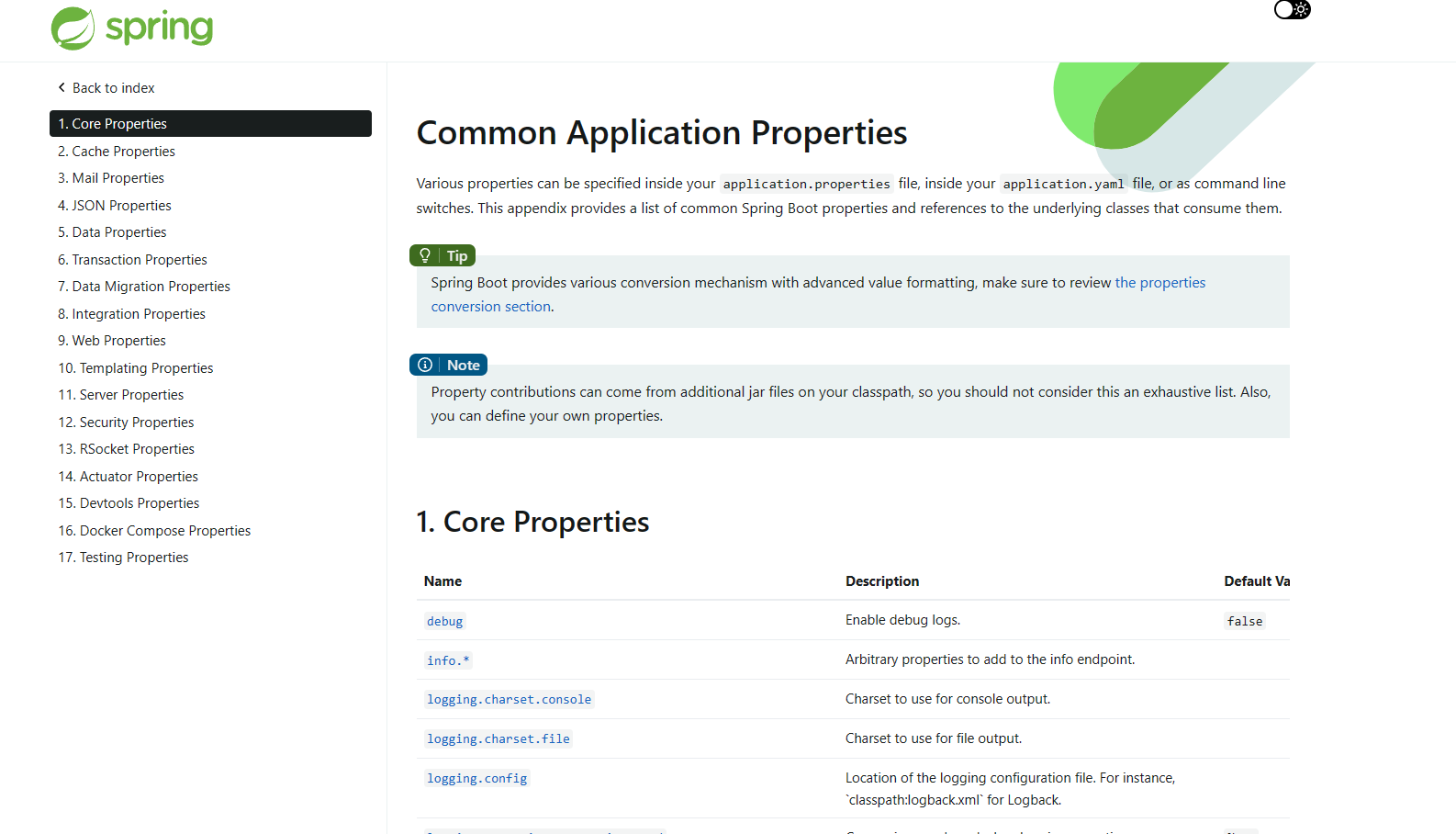Open 2. Cache Properties section
The height and width of the screenshot is (834, 1456).
117,152
